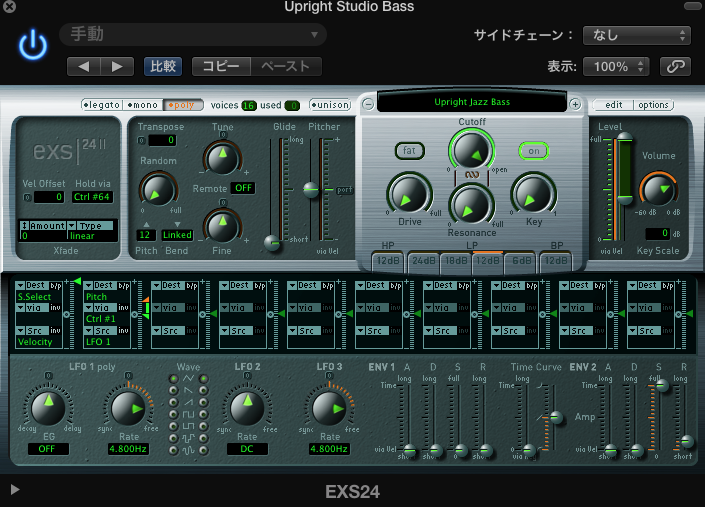Open Xfade Type linear menu

pos(92,236)
